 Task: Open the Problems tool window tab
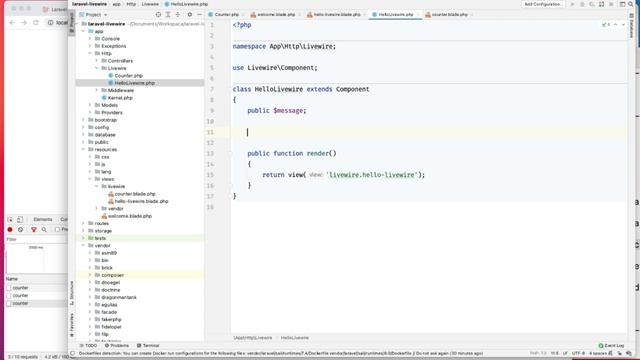(x=117, y=346)
